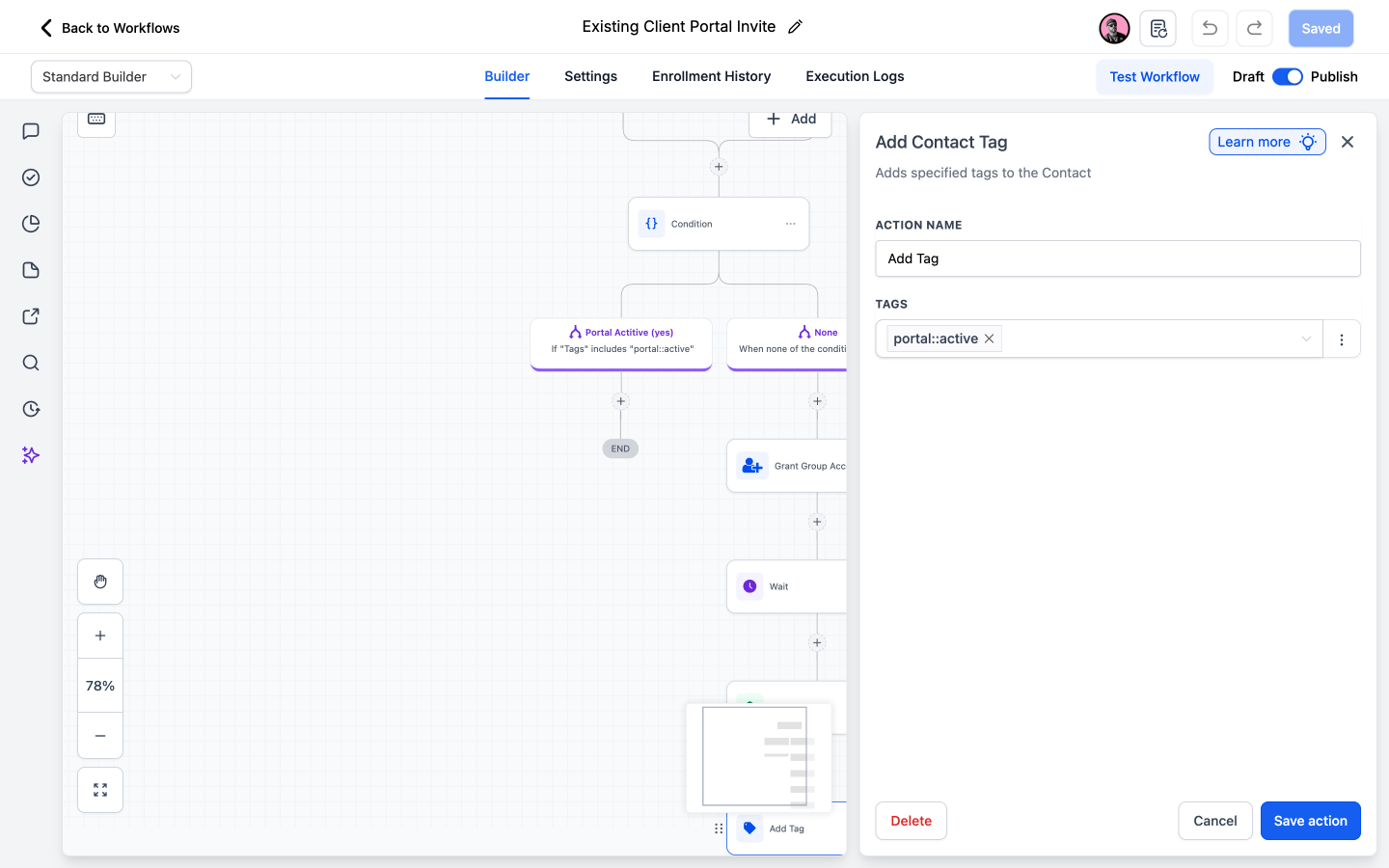Click the undo arrow icon
1389x868 pixels.
click(x=1210, y=28)
